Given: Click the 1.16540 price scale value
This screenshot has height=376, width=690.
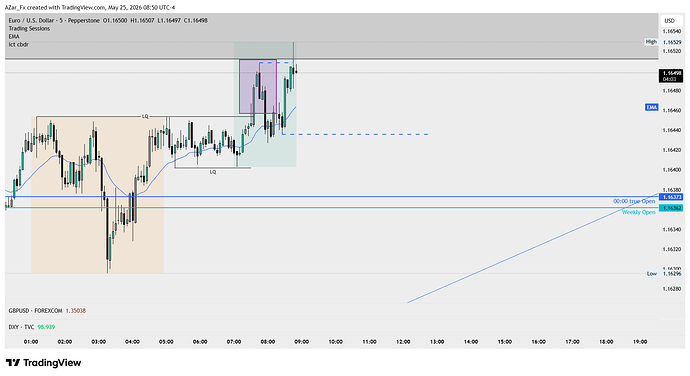Looking at the screenshot, I should pos(672,31).
